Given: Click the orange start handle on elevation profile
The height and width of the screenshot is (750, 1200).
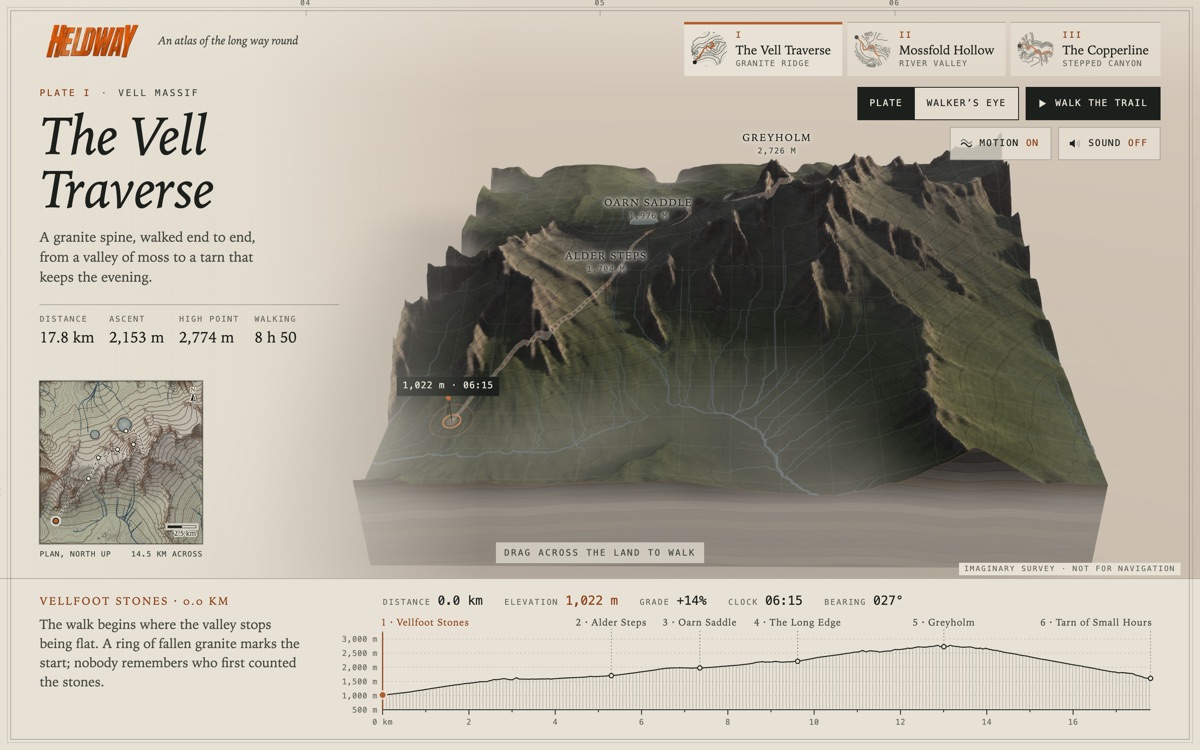Looking at the screenshot, I should [382, 694].
